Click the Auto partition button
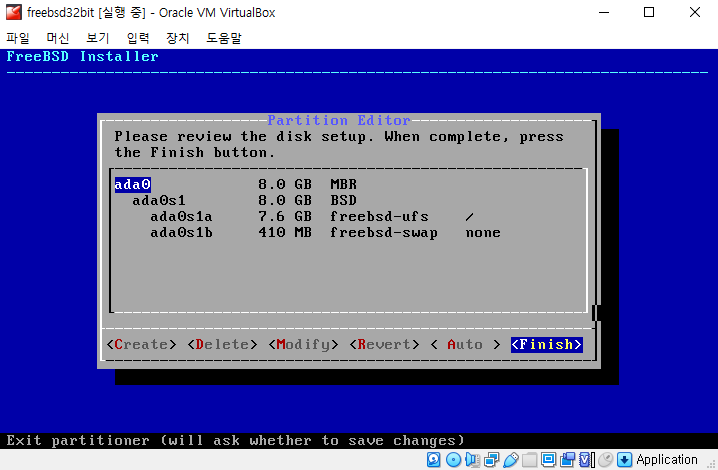This screenshot has width=718, height=470. pos(465,344)
